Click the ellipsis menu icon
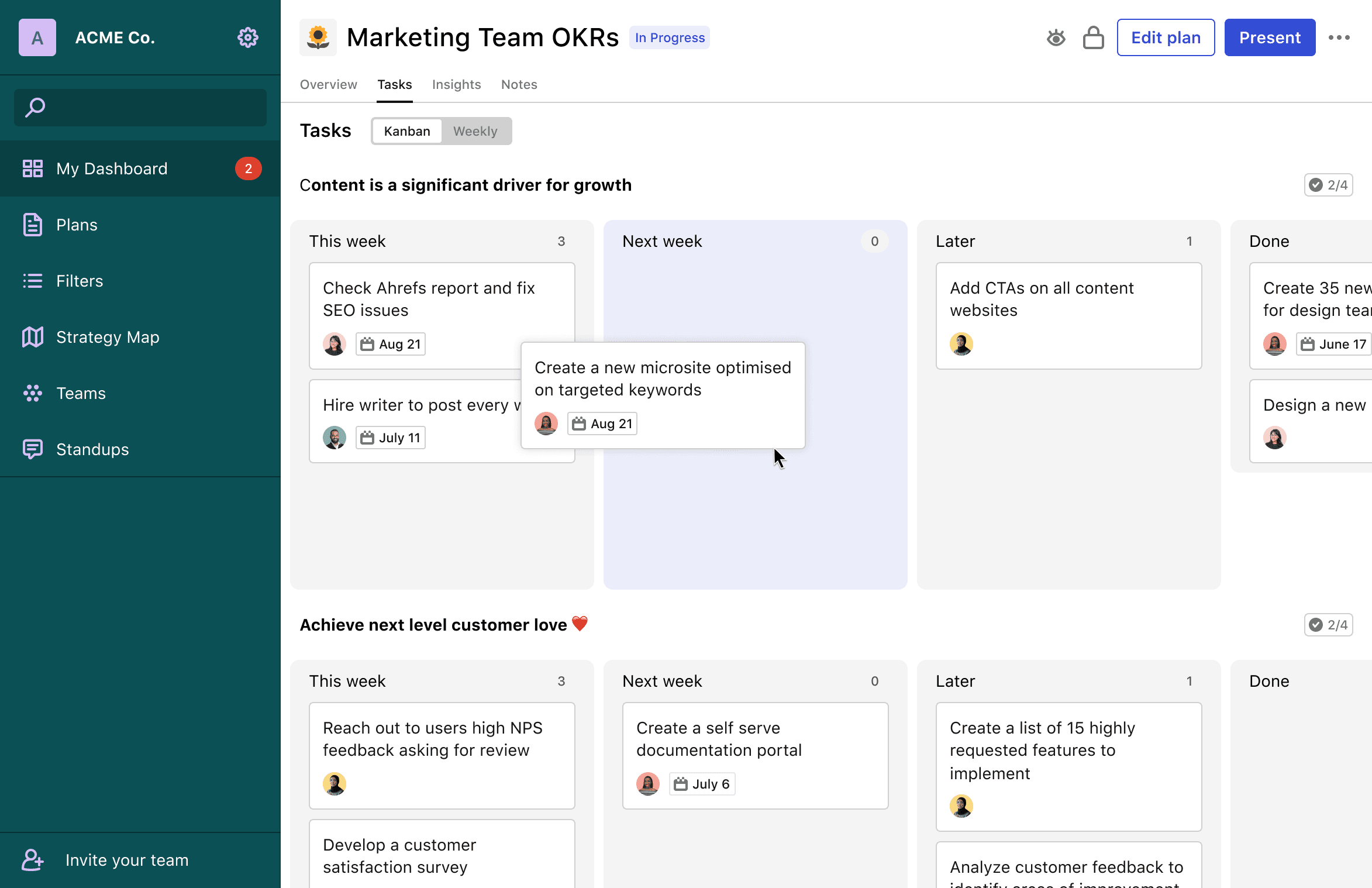1372x888 pixels. point(1340,37)
